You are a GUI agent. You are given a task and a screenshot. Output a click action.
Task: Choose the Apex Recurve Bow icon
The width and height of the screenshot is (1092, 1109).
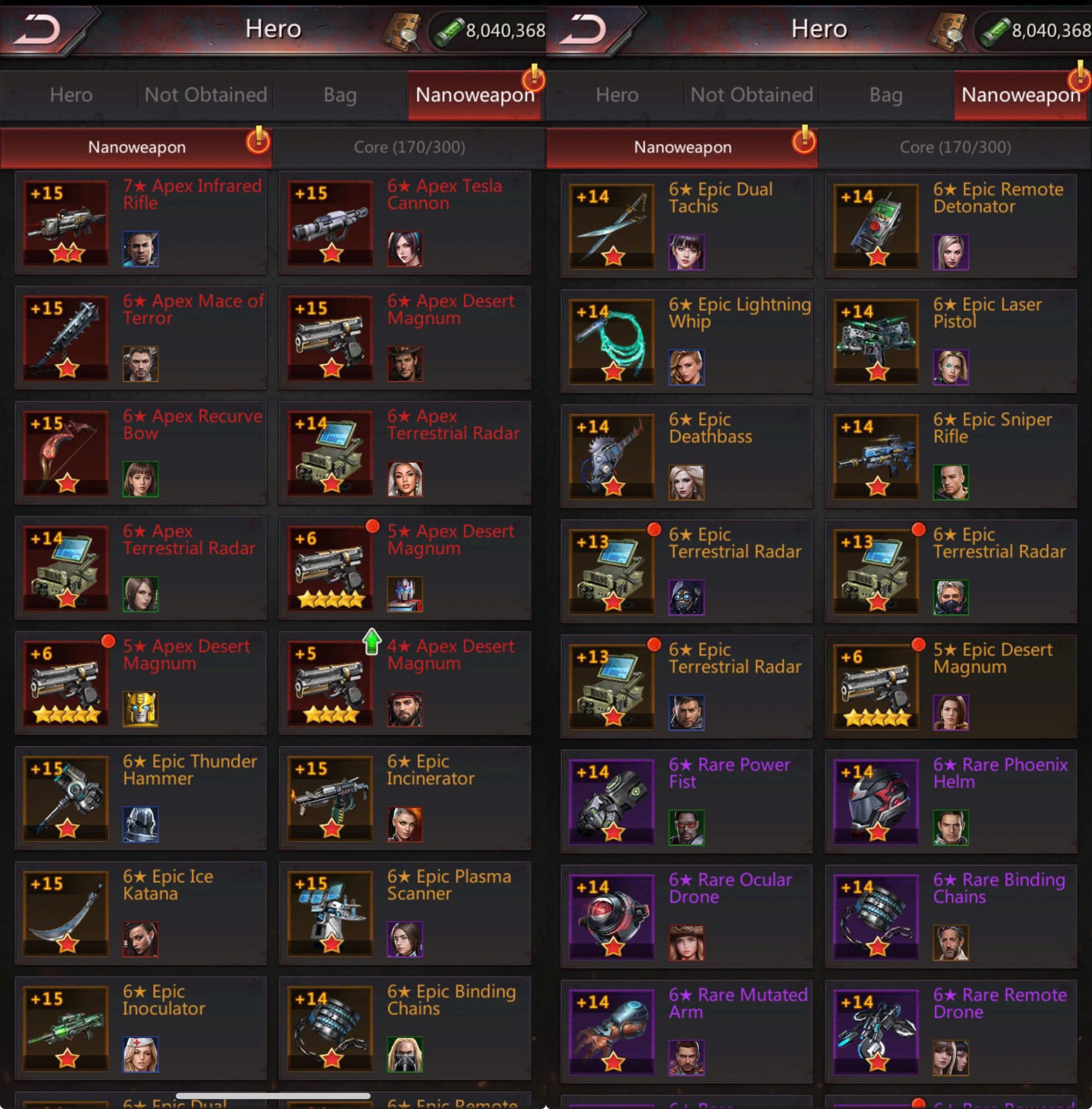point(66,453)
